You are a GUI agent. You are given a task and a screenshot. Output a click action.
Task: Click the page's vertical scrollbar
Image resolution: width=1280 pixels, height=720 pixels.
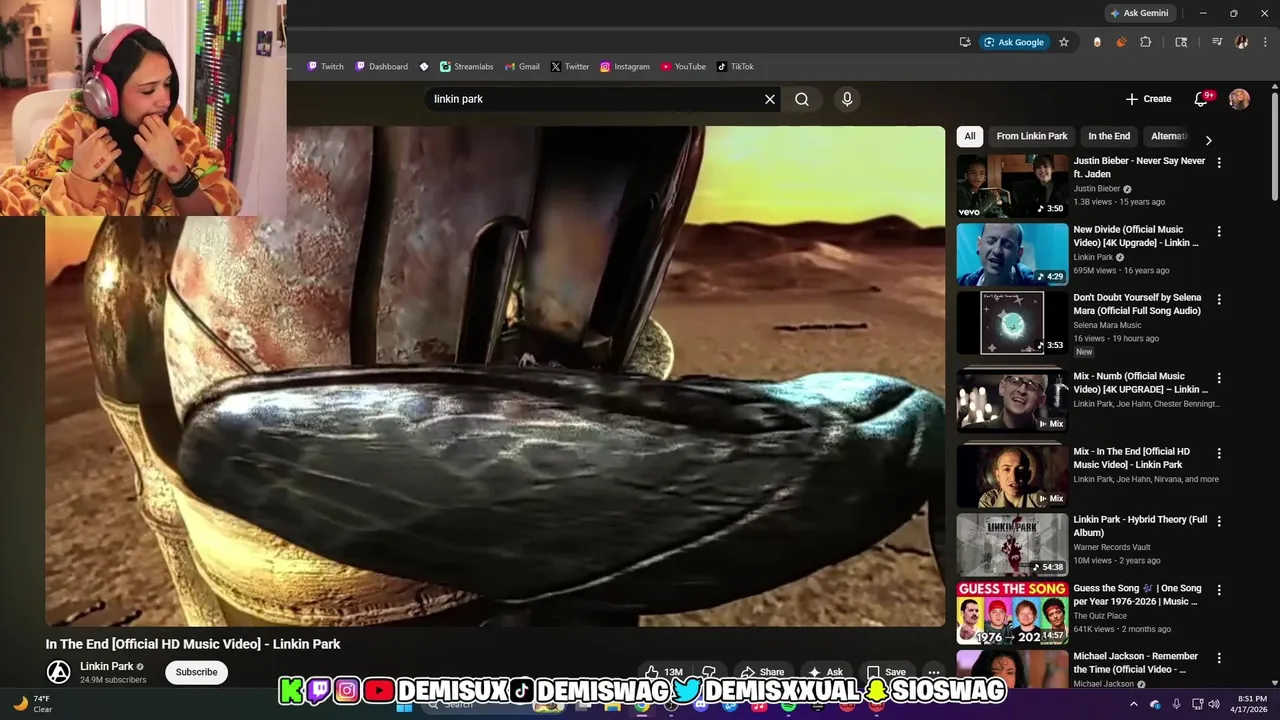coord(1274,145)
